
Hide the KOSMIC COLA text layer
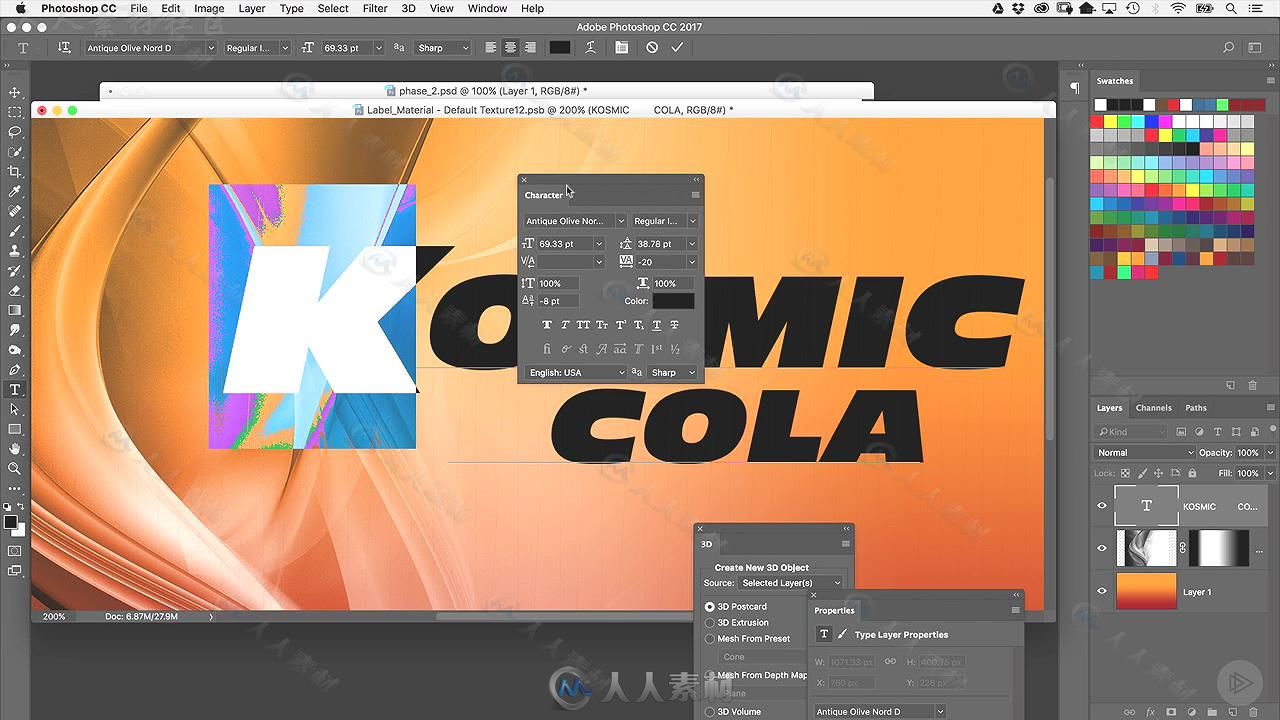pos(1102,506)
